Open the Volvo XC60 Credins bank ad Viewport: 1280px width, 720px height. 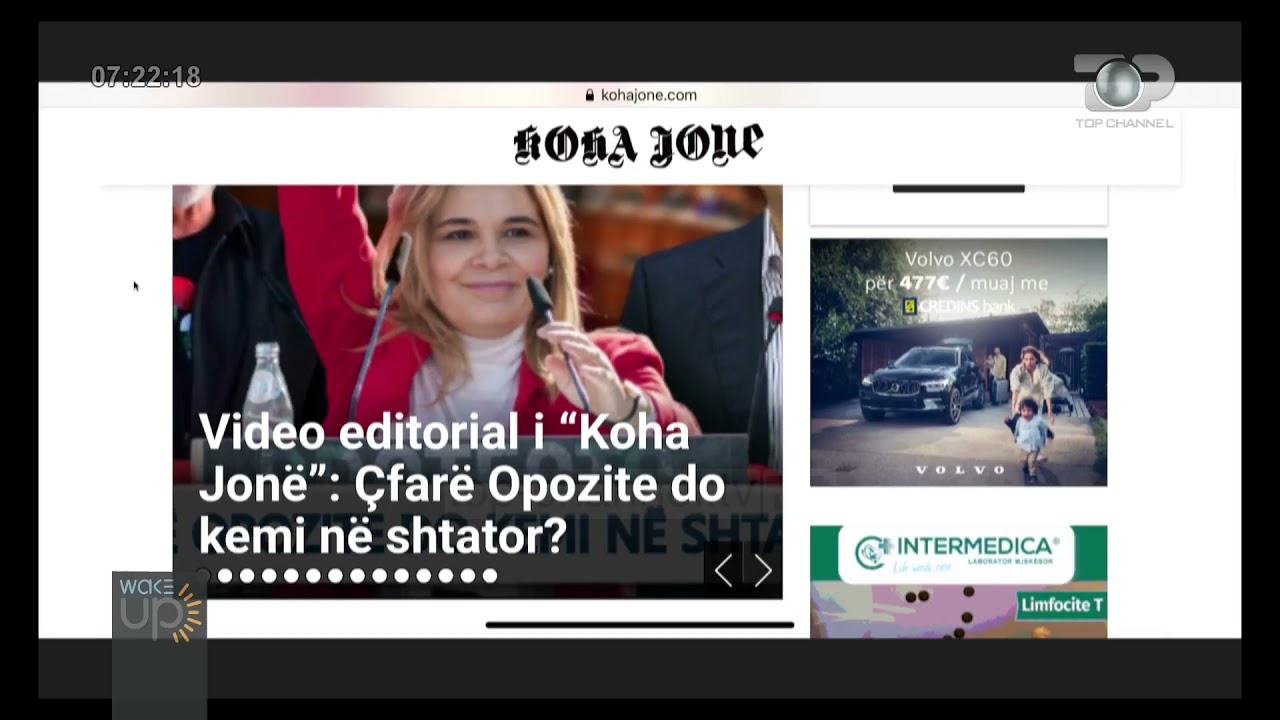(x=958, y=362)
